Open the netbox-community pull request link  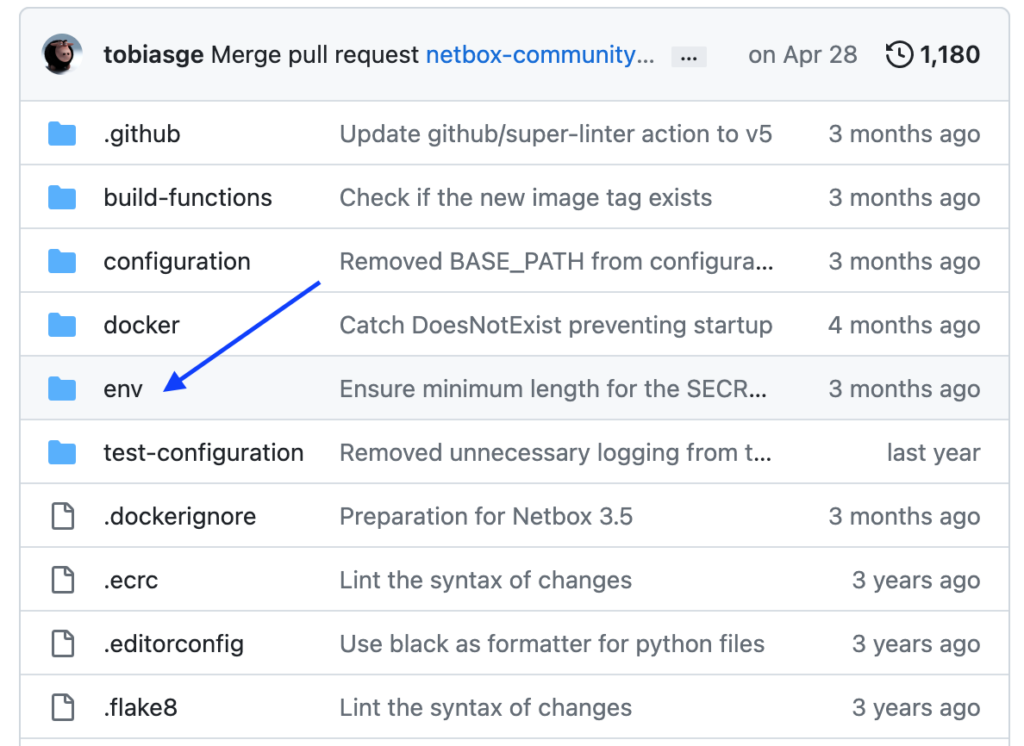click(x=540, y=55)
